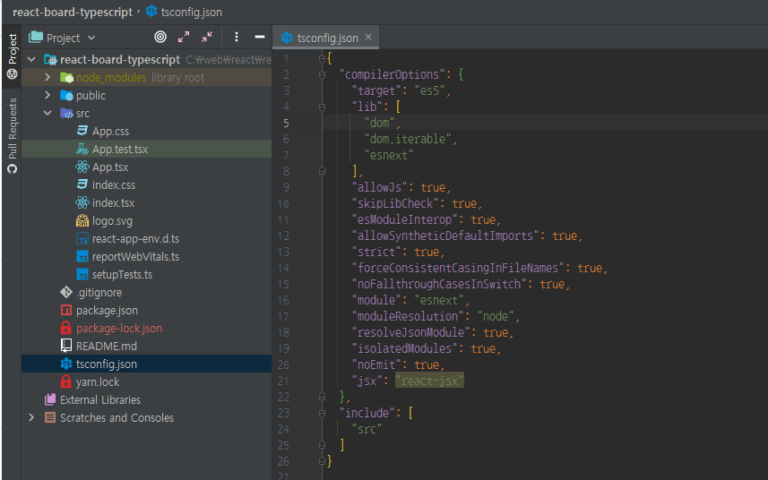768x480 pixels.
Task: Hide the Project panel with minus icon
Action: coord(260,37)
